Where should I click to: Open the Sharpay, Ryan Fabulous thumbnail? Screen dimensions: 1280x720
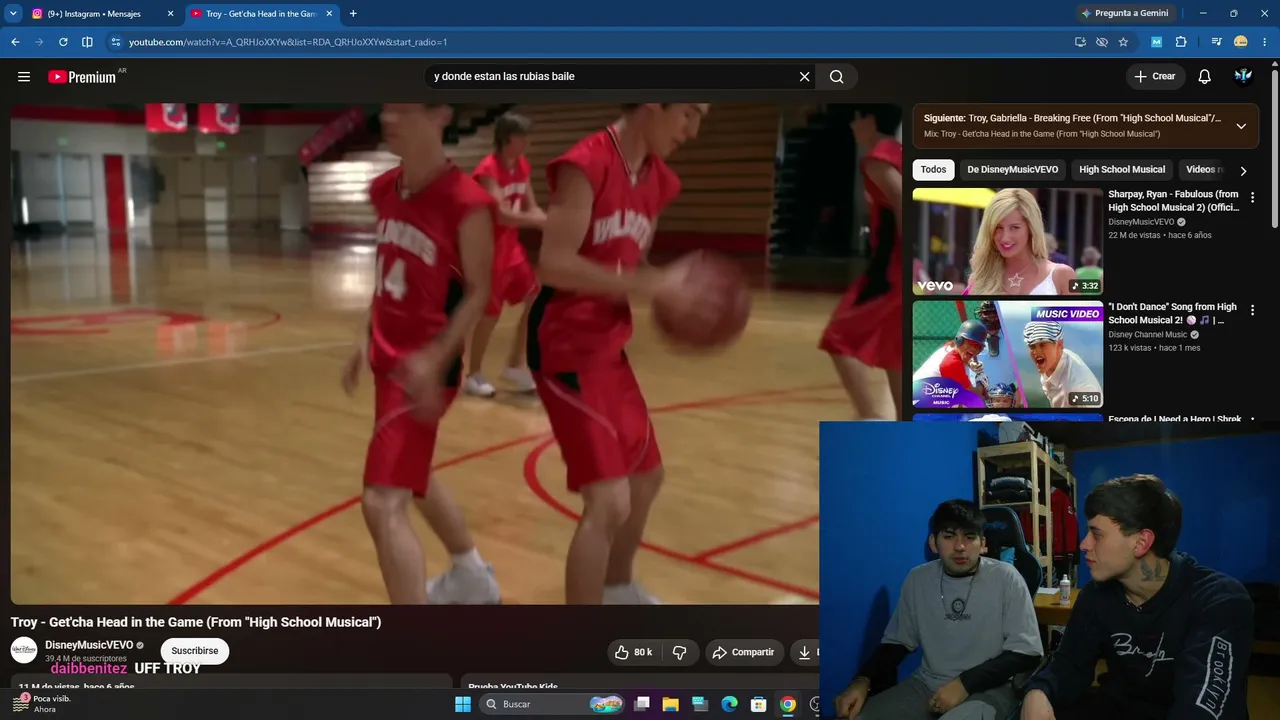coord(1008,241)
